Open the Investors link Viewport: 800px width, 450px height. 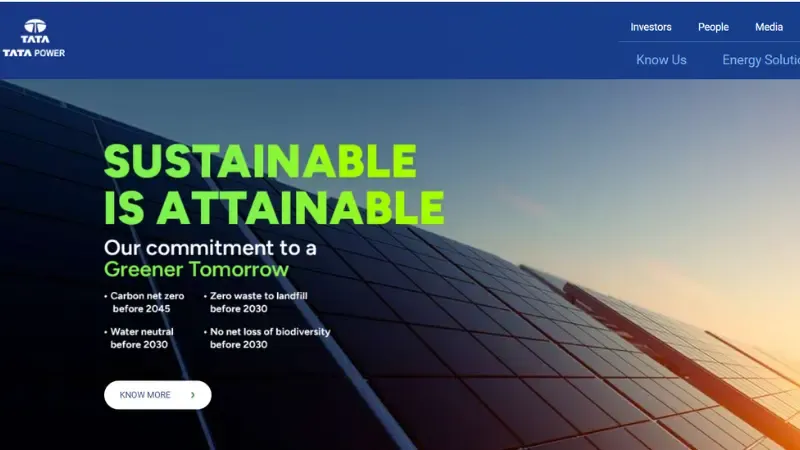point(651,27)
